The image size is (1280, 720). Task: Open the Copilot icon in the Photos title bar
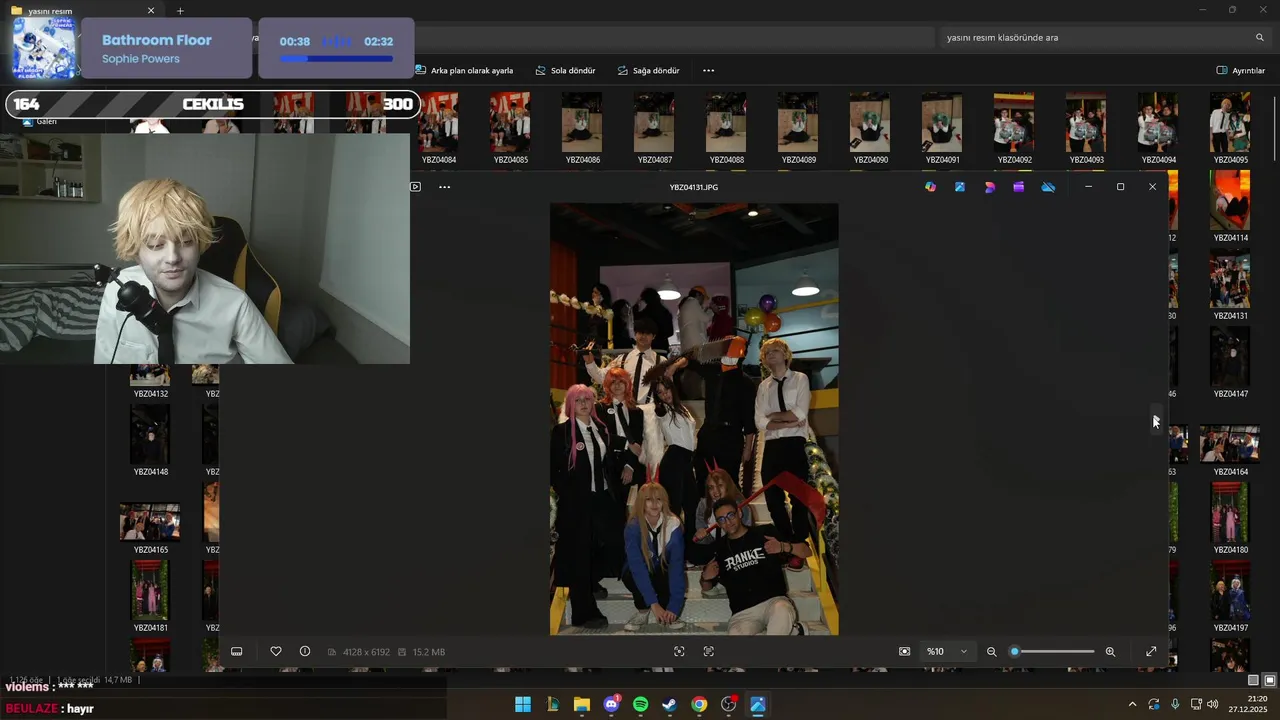click(x=931, y=187)
